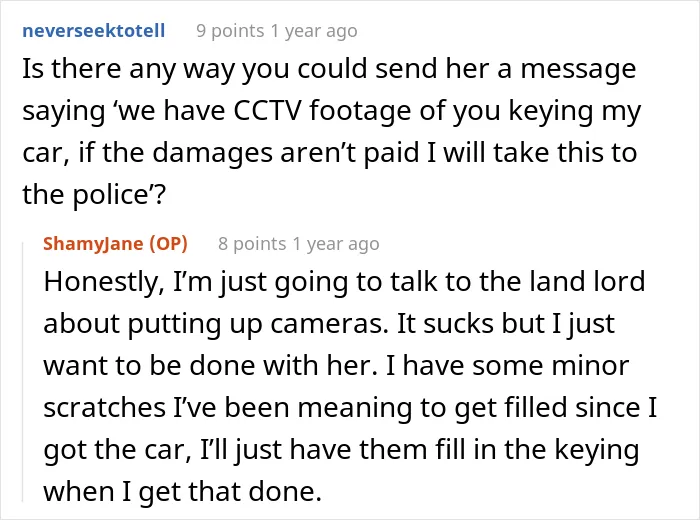Click the line starting 'Is there any way'
700x520 pixels.
point(329,70)
